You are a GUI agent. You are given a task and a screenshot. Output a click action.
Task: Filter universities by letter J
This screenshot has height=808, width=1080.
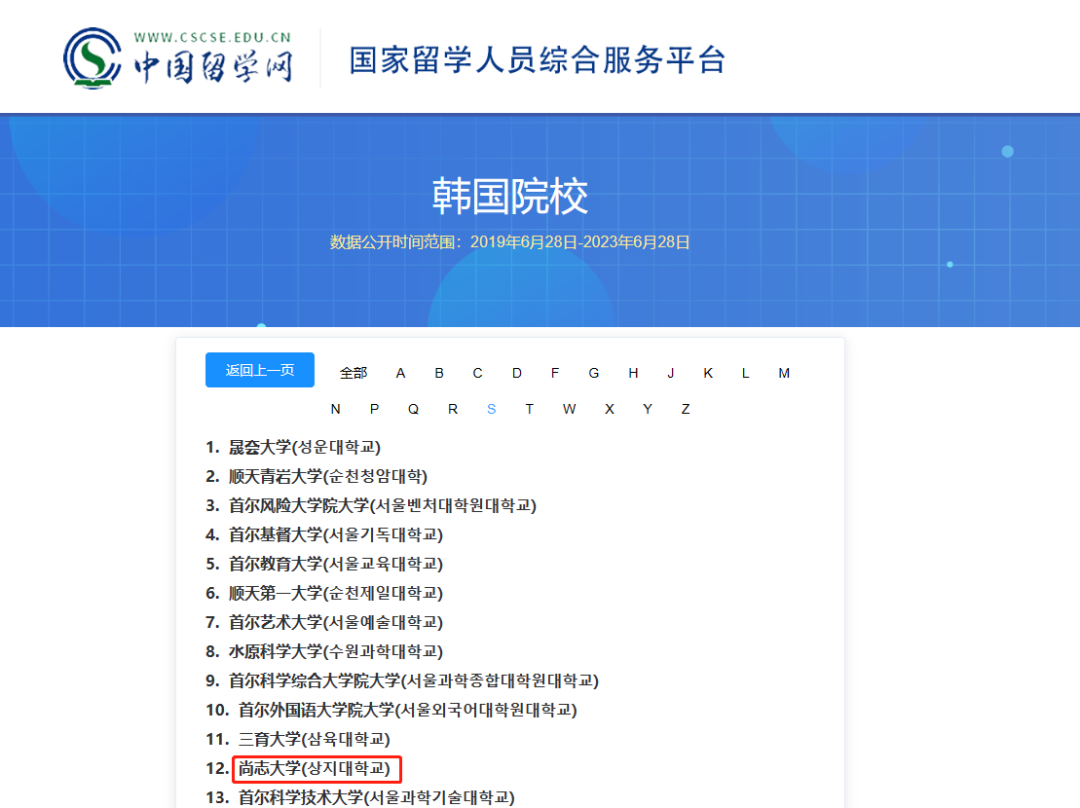click(x=670, y=373)
